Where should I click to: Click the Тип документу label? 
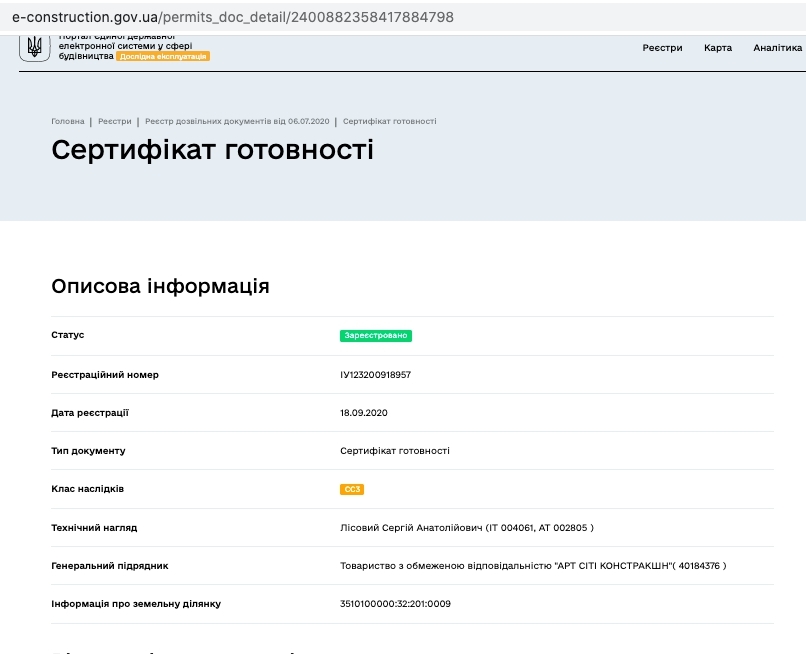[88, 451]
